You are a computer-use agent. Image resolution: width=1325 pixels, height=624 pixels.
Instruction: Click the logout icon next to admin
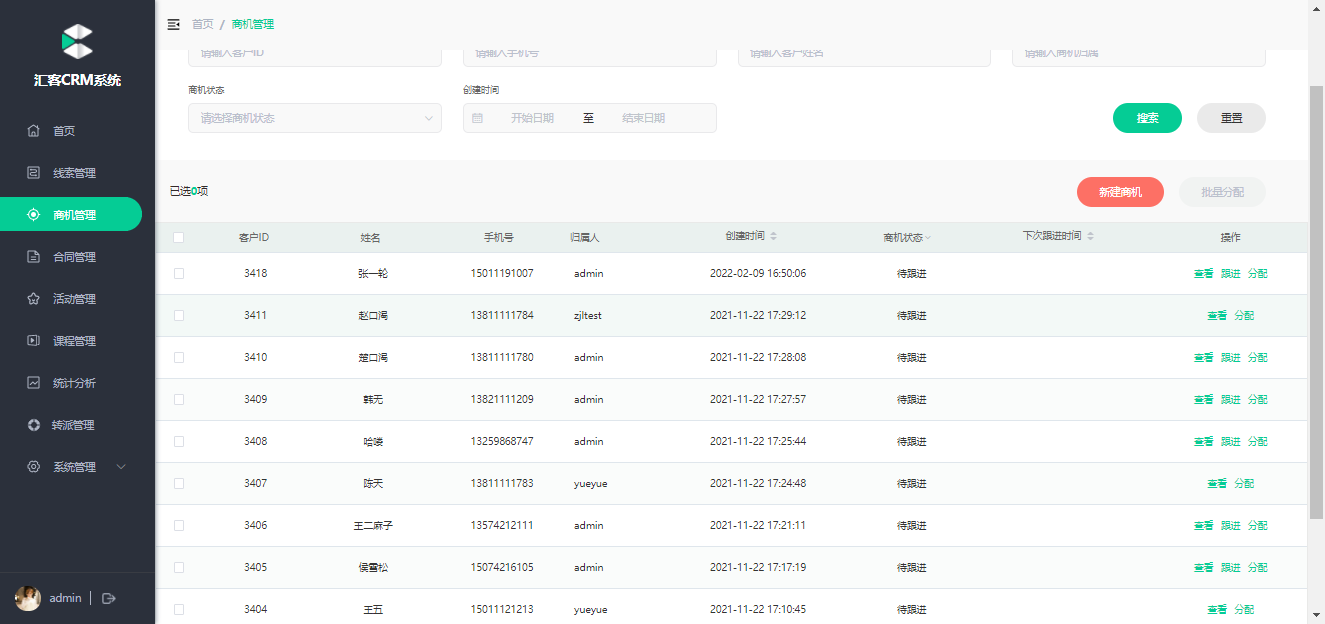[109, 598]
